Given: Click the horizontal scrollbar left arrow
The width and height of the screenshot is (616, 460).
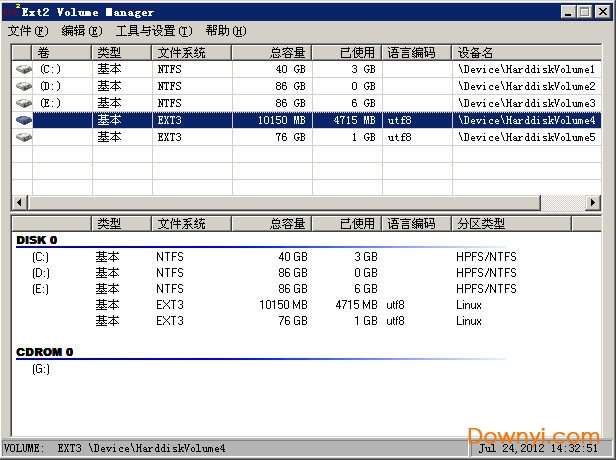Looking at the screenshot, I should (19, 203).
